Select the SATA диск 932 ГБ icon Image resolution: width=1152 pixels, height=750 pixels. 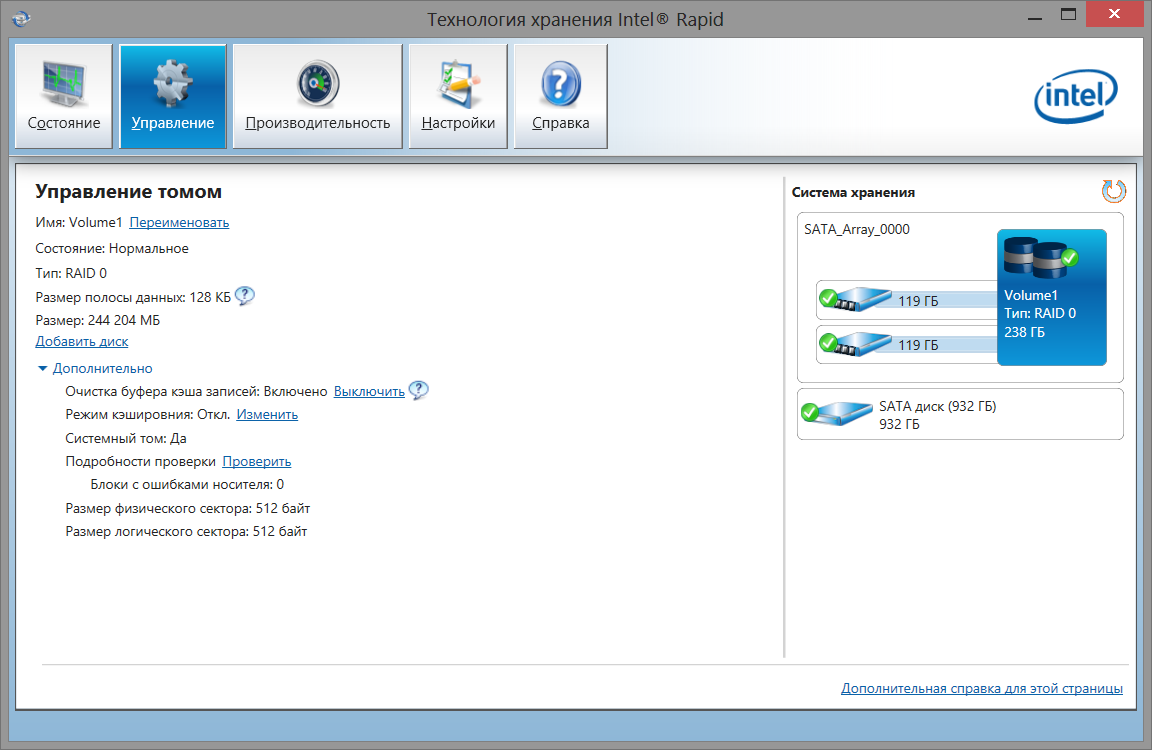(x=837, y=414)
